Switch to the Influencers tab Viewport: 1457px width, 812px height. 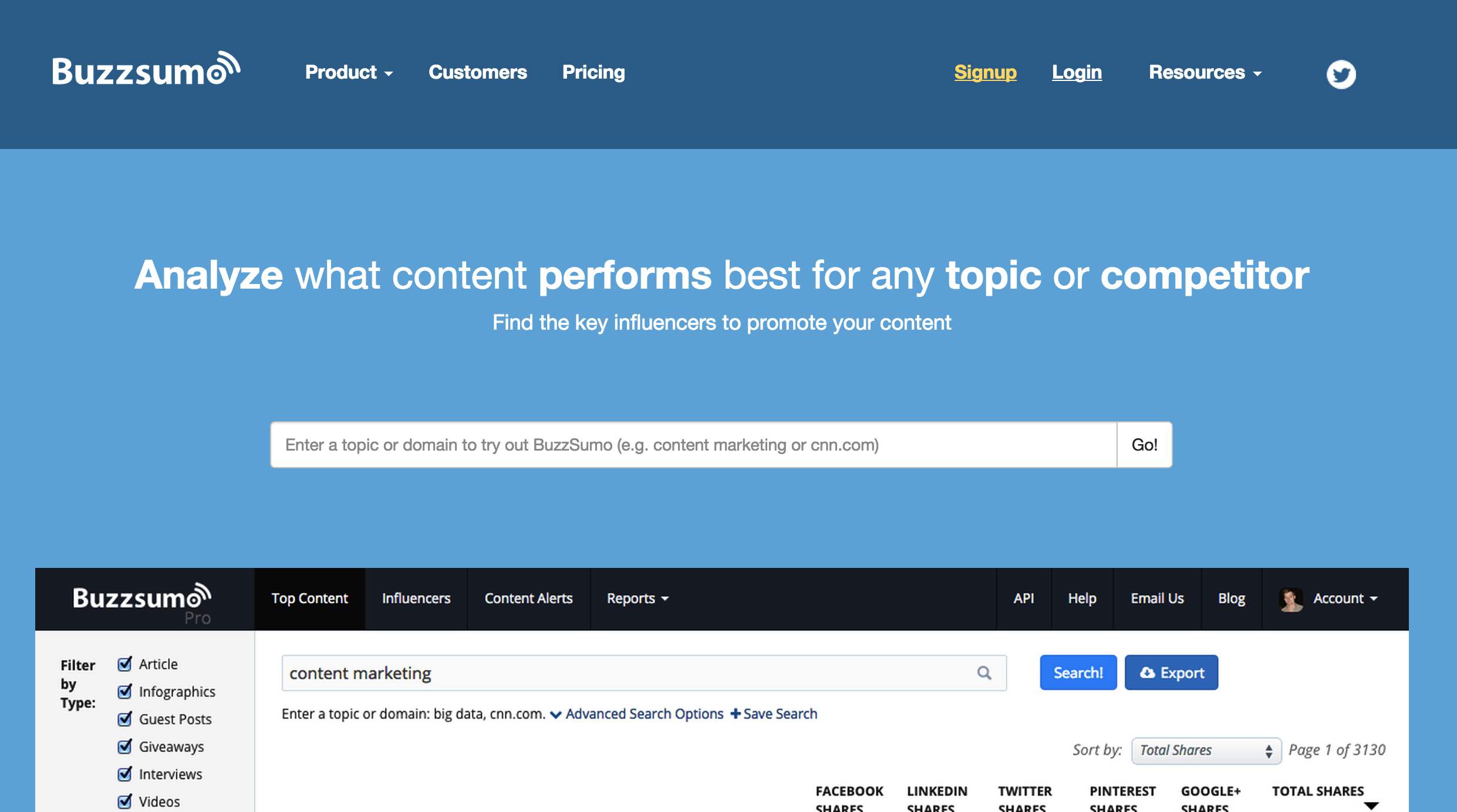pyautogui.click(x=416, y=598)
